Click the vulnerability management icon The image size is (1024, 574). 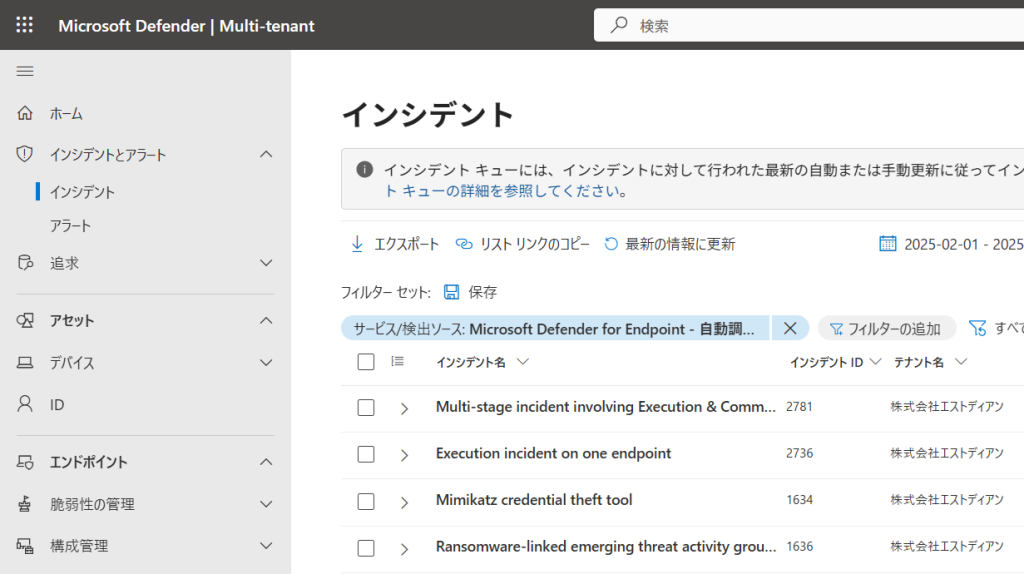pyautogui.click(x=25, y=503)
